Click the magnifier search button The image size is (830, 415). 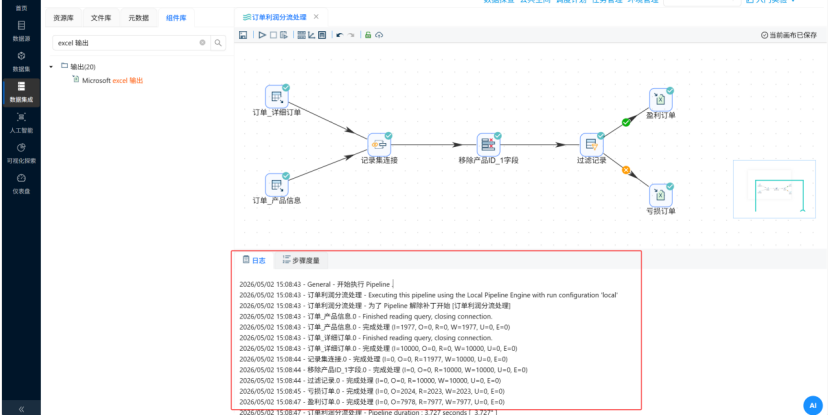click(218, 42)
